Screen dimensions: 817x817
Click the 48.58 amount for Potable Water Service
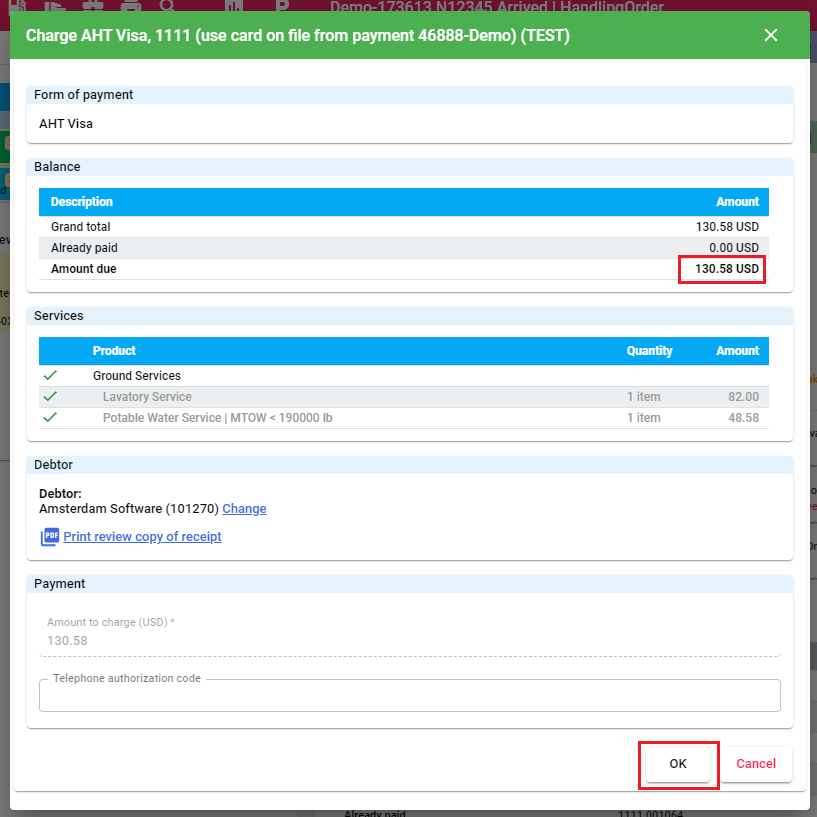744,418
